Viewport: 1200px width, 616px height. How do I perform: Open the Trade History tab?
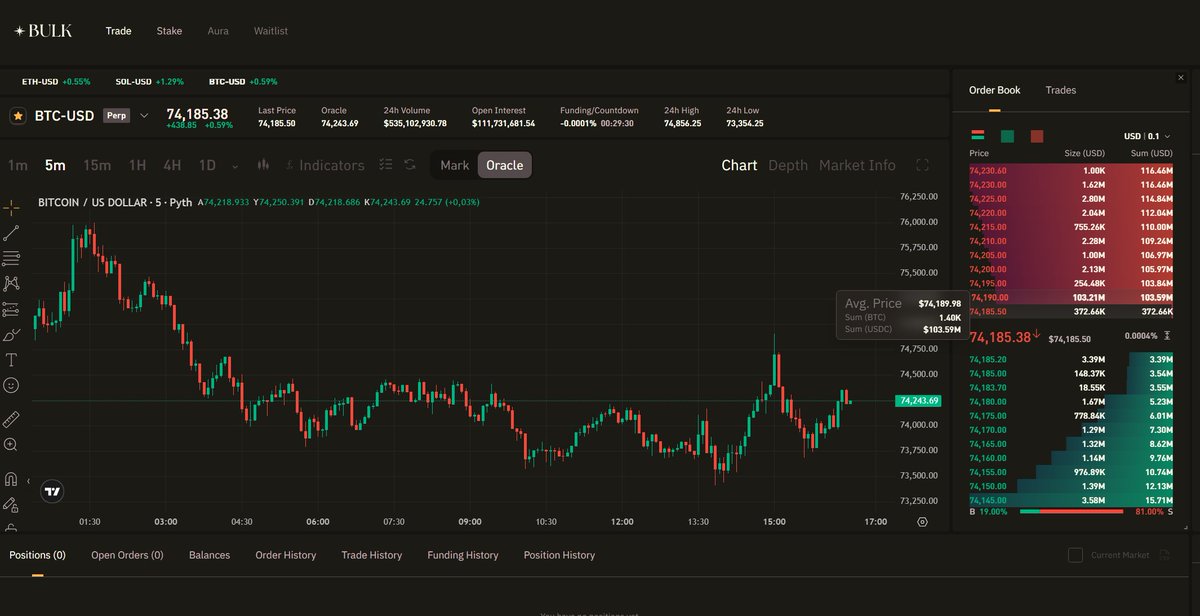[371, 555]
